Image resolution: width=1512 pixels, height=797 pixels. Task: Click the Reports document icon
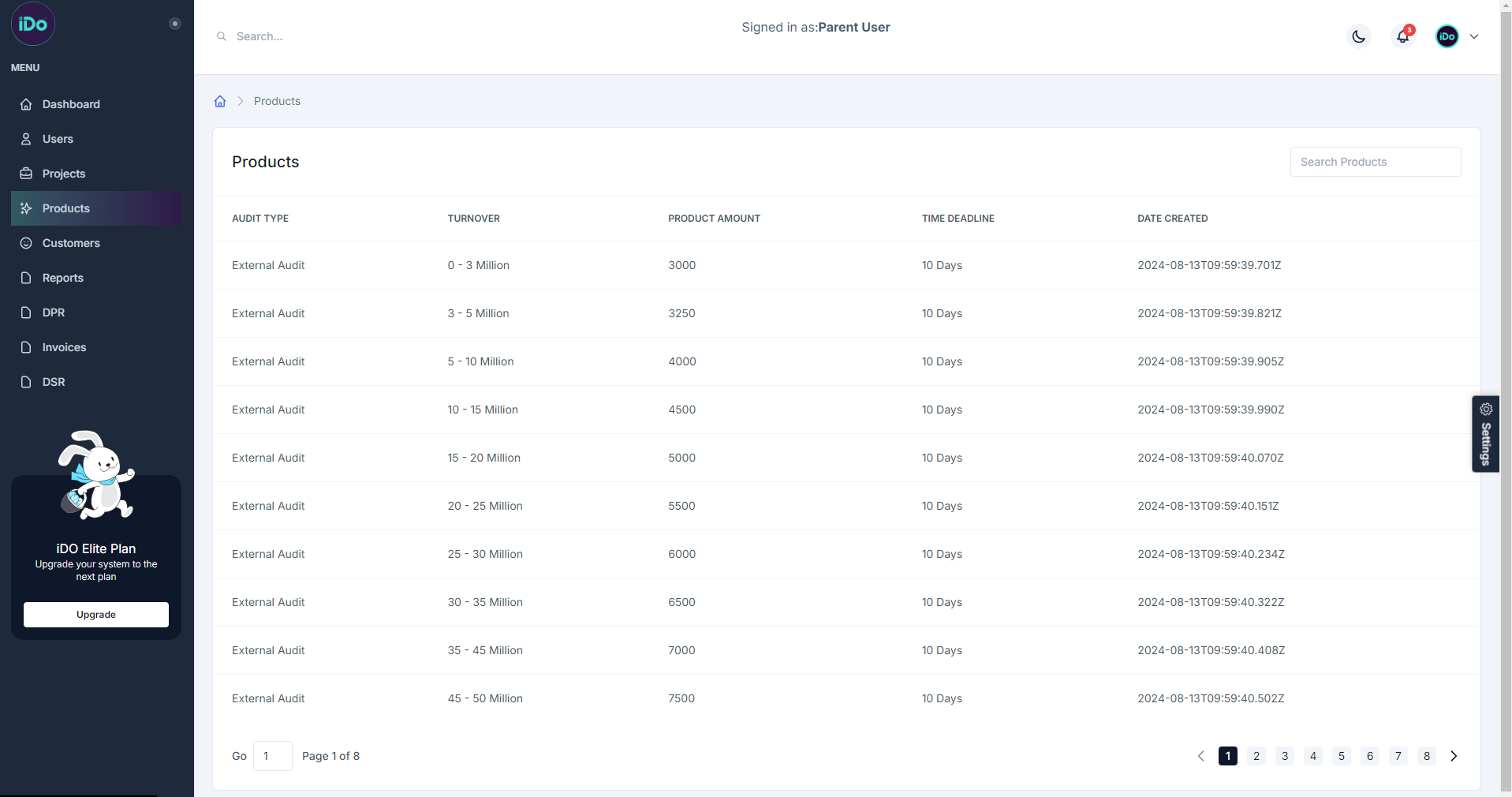pos(26,278)
